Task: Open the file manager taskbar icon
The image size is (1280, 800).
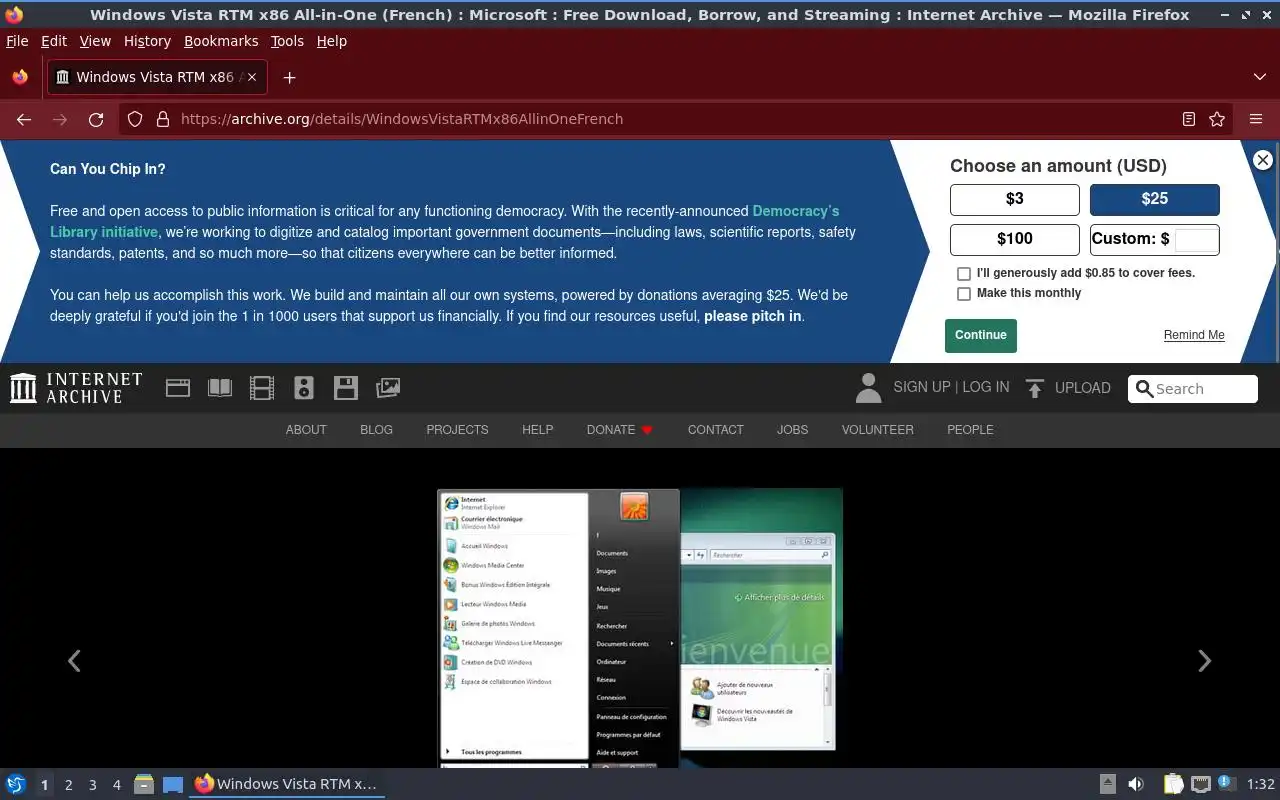Action: pyautogui.click(x=144, y=784)
